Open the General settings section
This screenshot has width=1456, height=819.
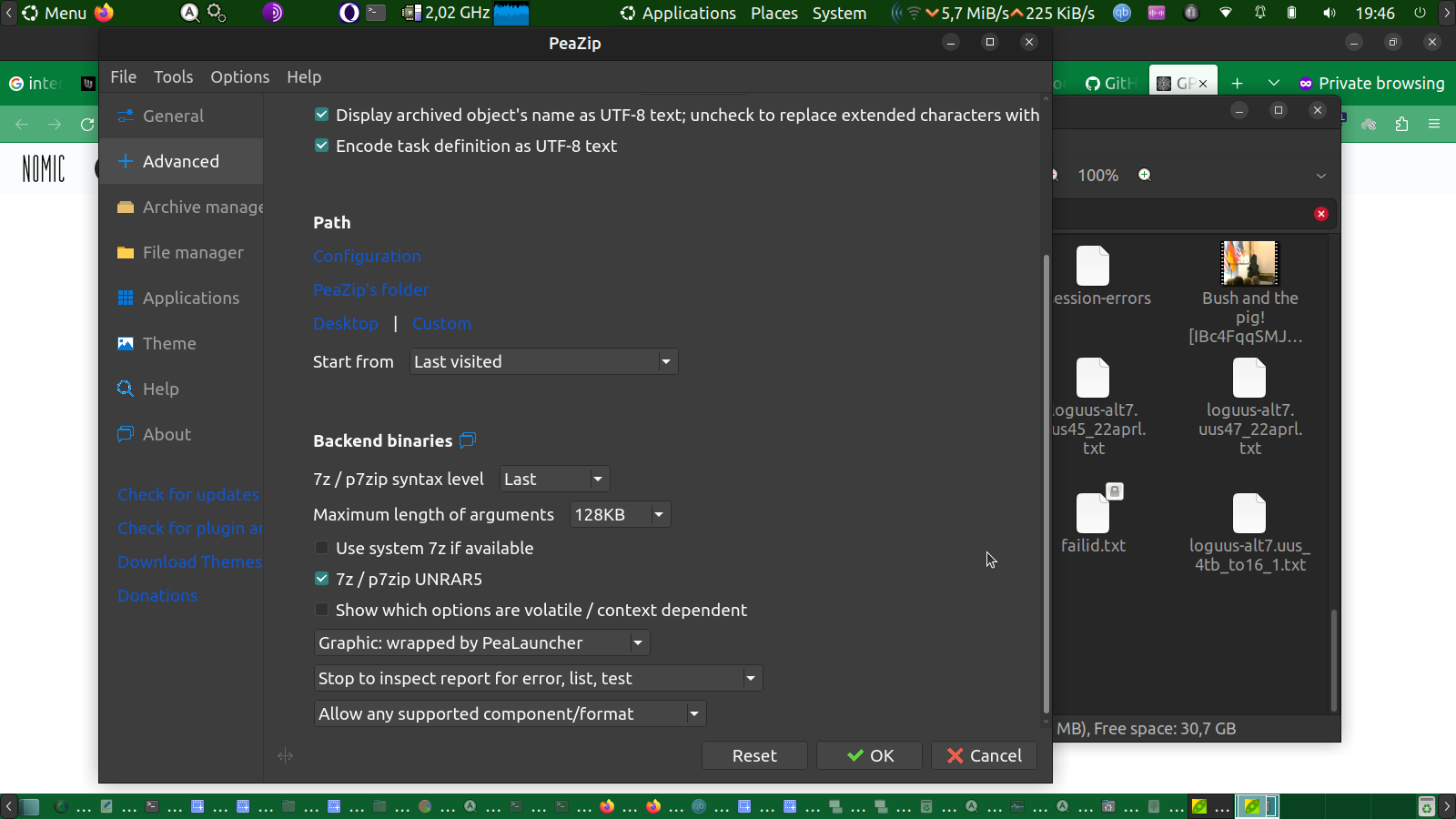click(173, 116)
